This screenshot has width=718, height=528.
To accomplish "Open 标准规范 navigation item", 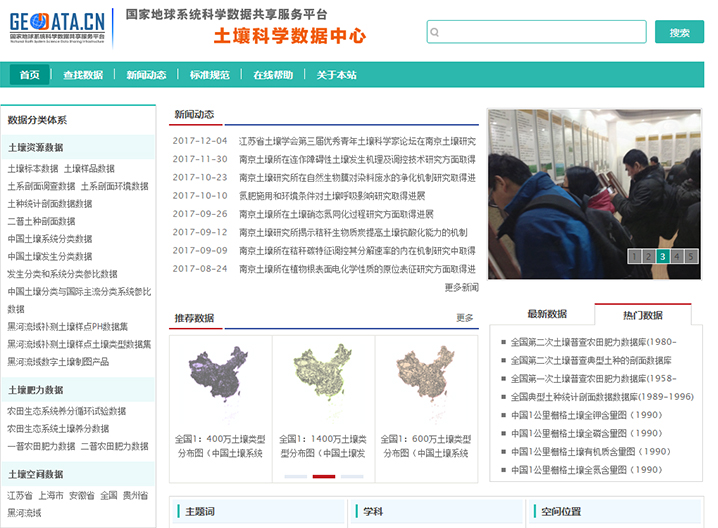I will click(x=210, y=75).
